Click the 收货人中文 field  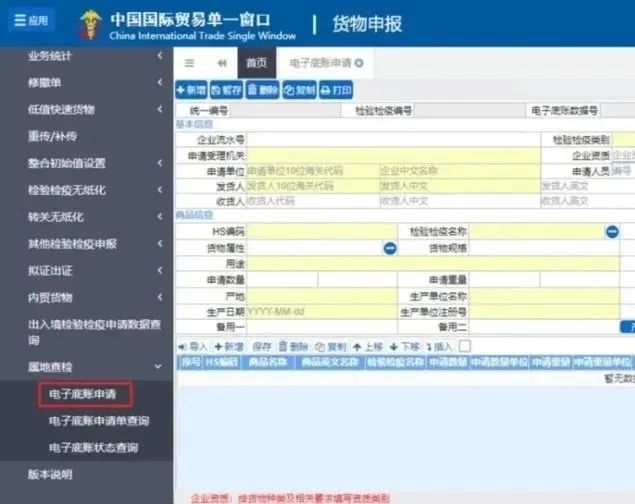pos(459,201)
